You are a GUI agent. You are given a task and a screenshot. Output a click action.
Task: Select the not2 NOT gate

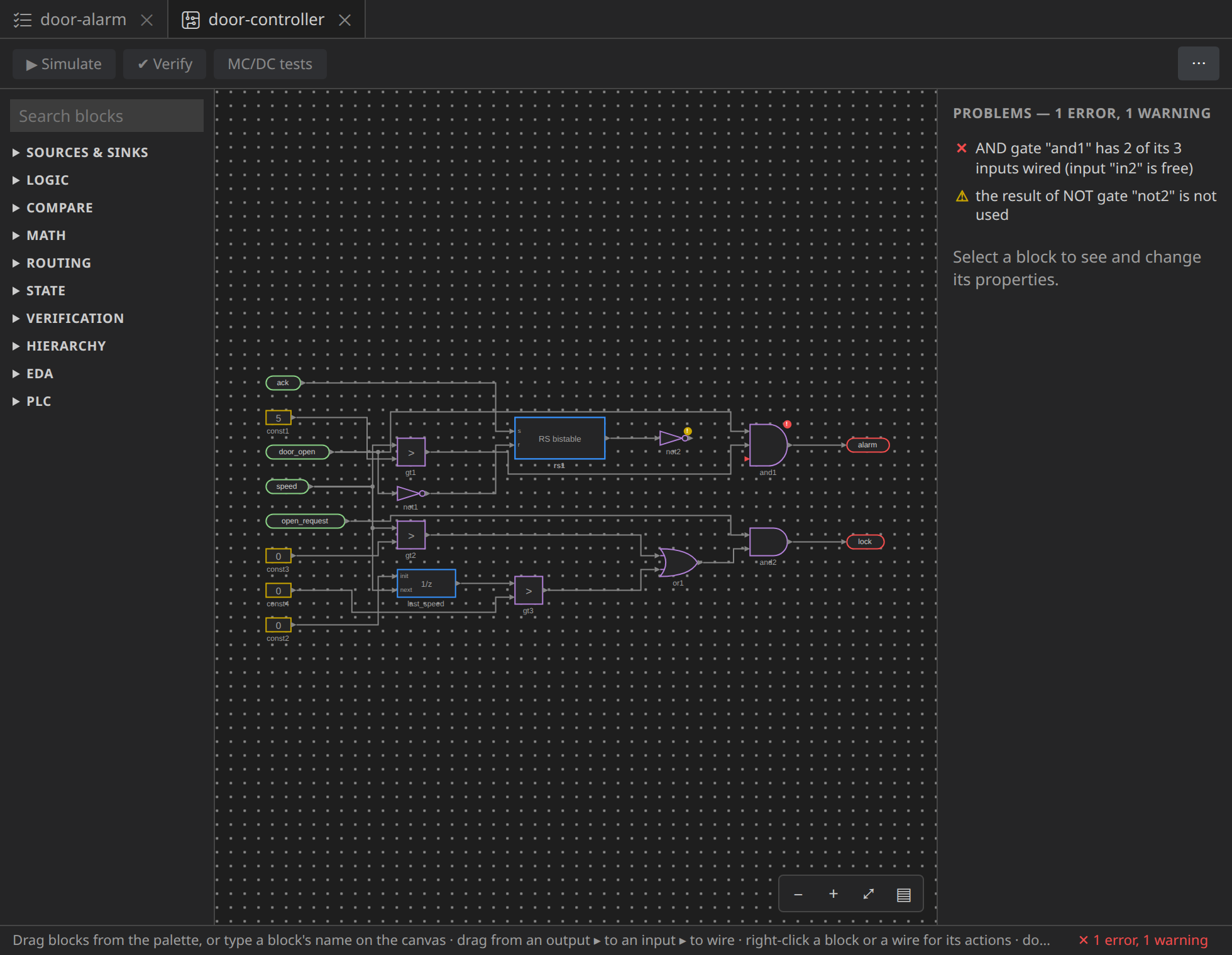coord(674,438)
